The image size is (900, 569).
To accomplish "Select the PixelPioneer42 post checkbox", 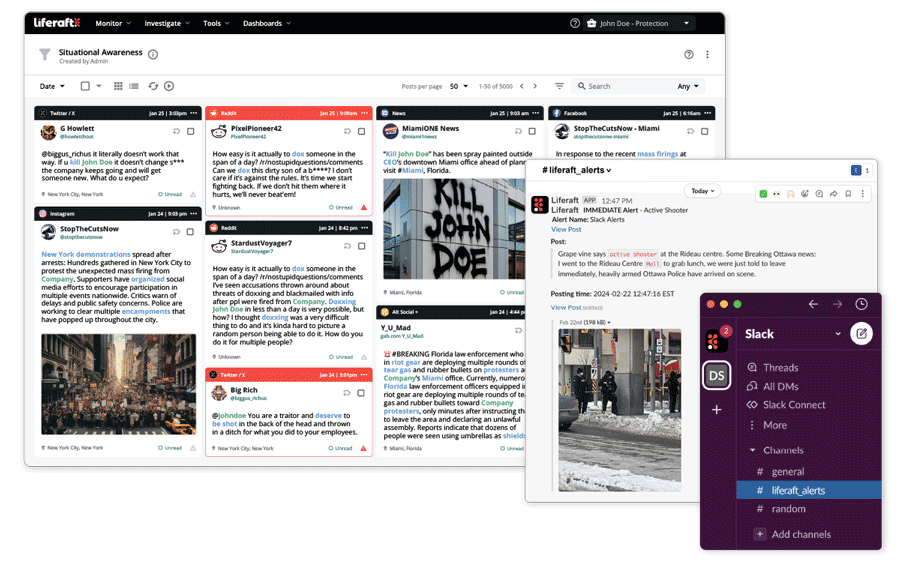I will tap(362, 131).
